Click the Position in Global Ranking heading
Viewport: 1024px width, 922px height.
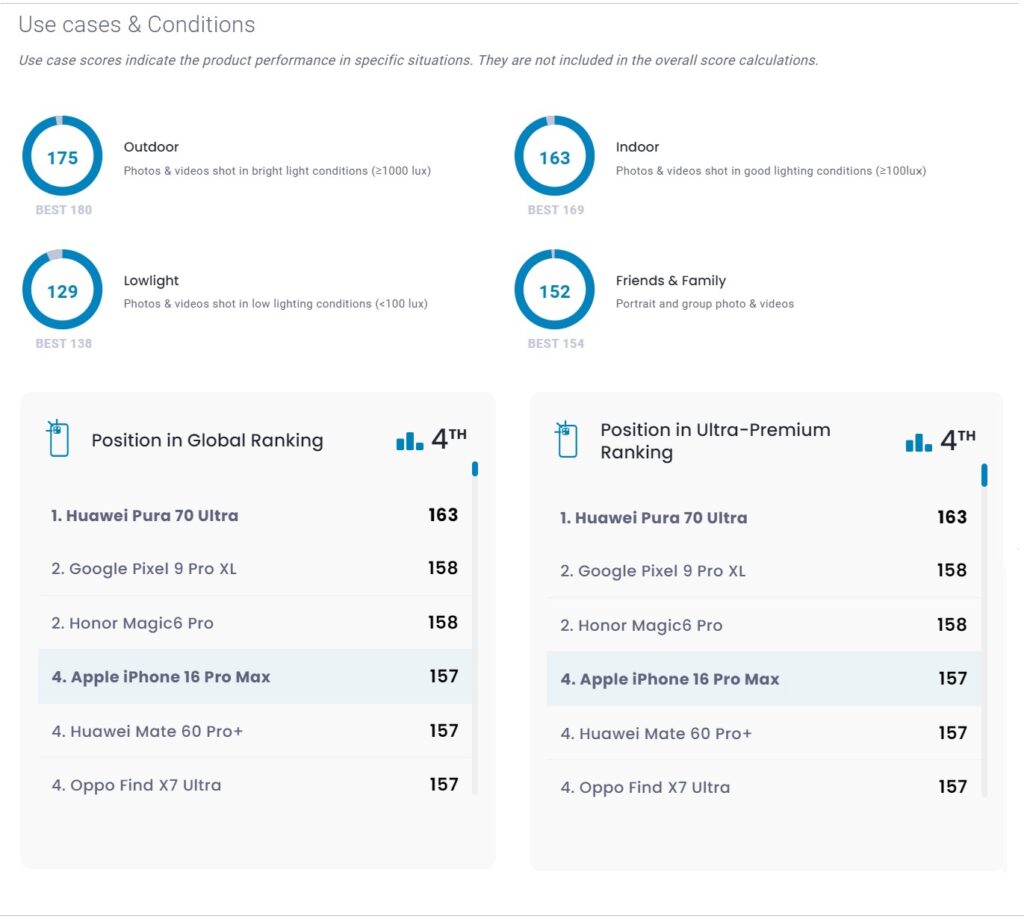(x=207, y=440)
